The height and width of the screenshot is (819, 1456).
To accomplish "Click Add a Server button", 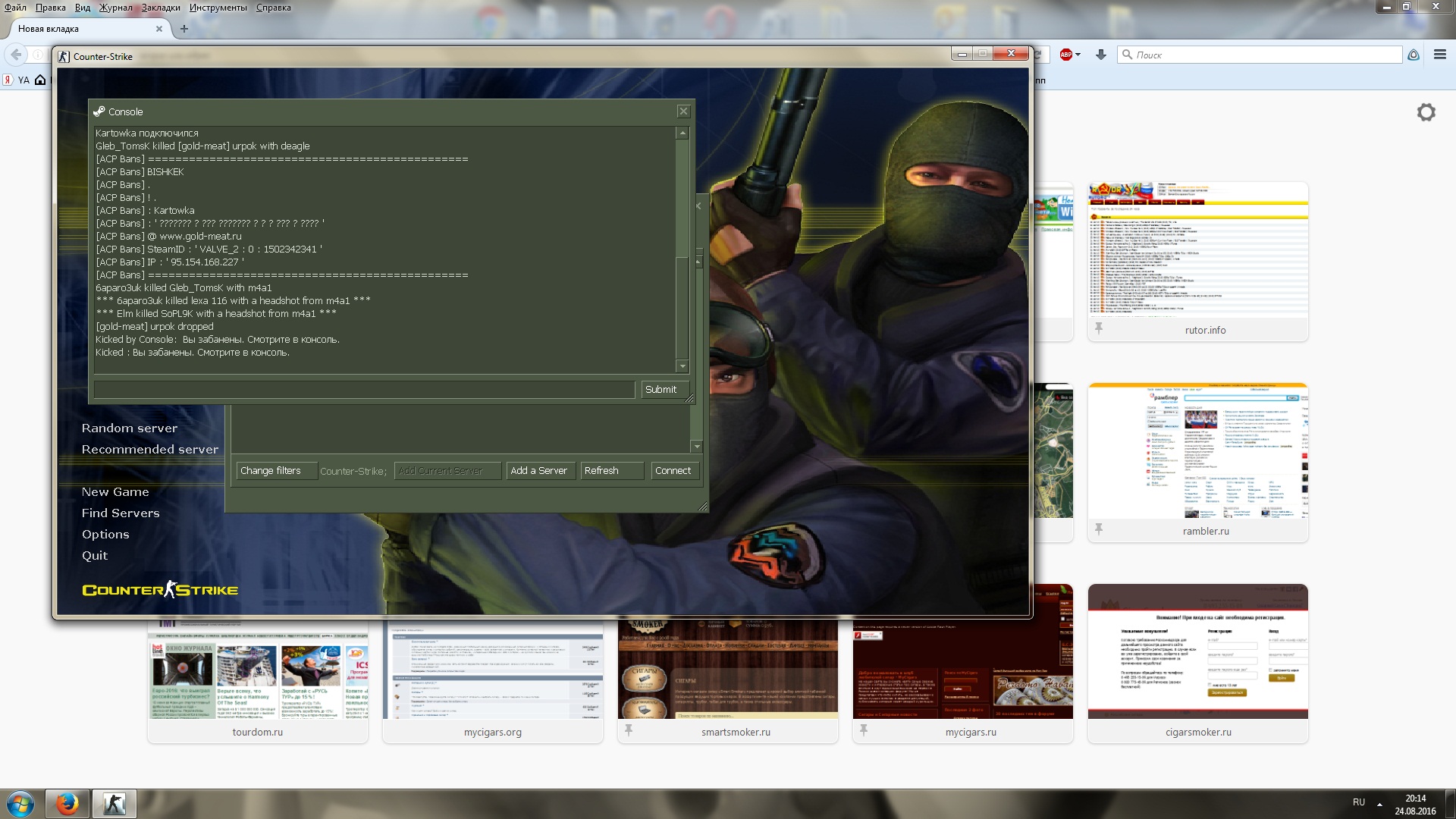I will tap(541, 471).
